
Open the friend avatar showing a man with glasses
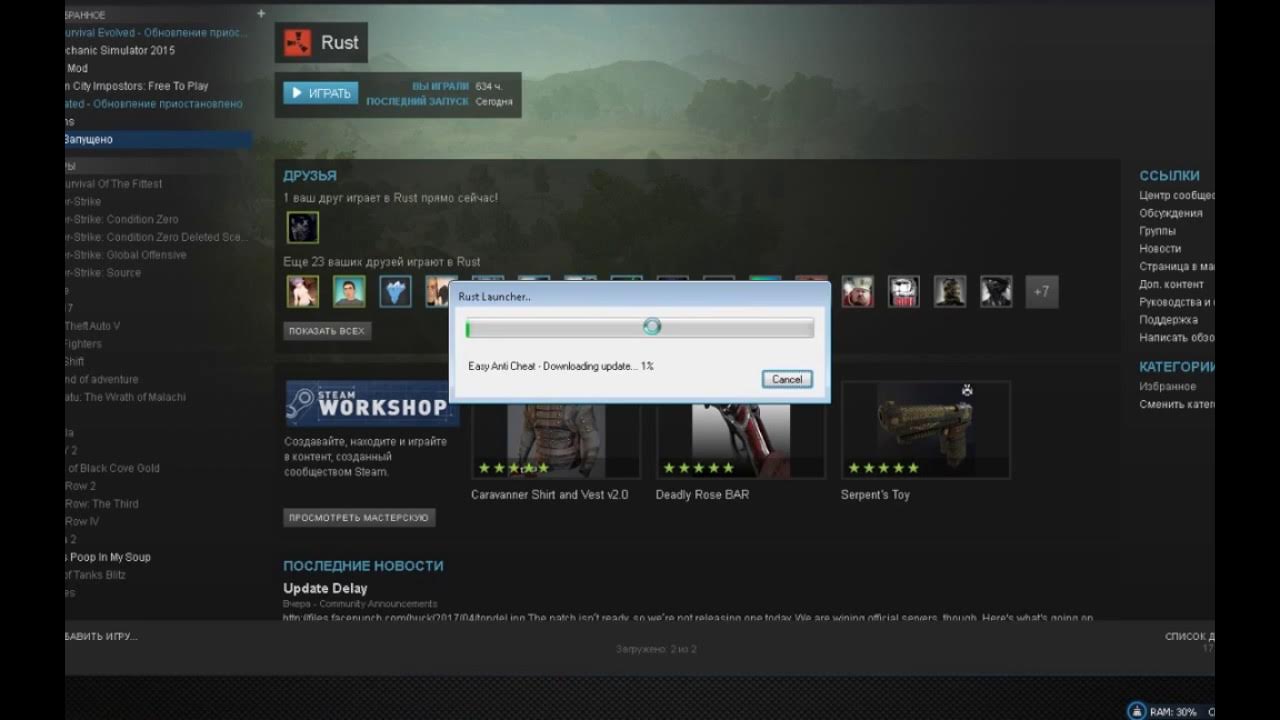point(349,291)
